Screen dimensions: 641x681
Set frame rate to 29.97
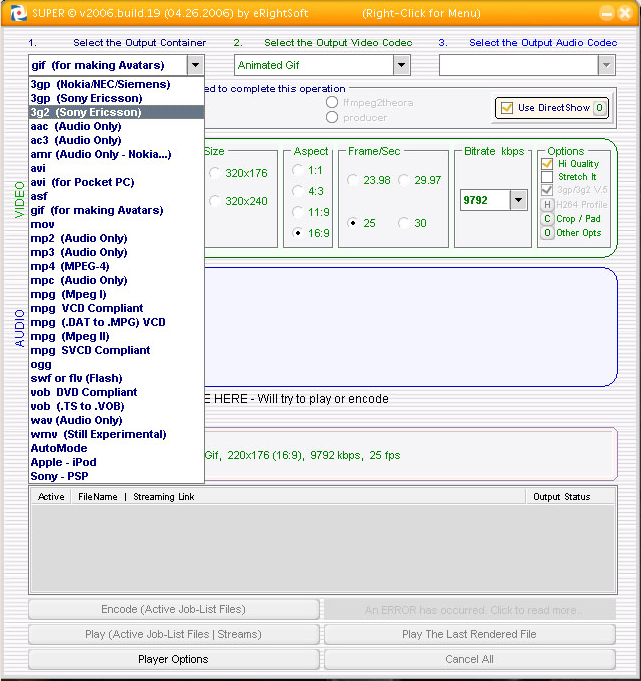(x=404, y=180)
